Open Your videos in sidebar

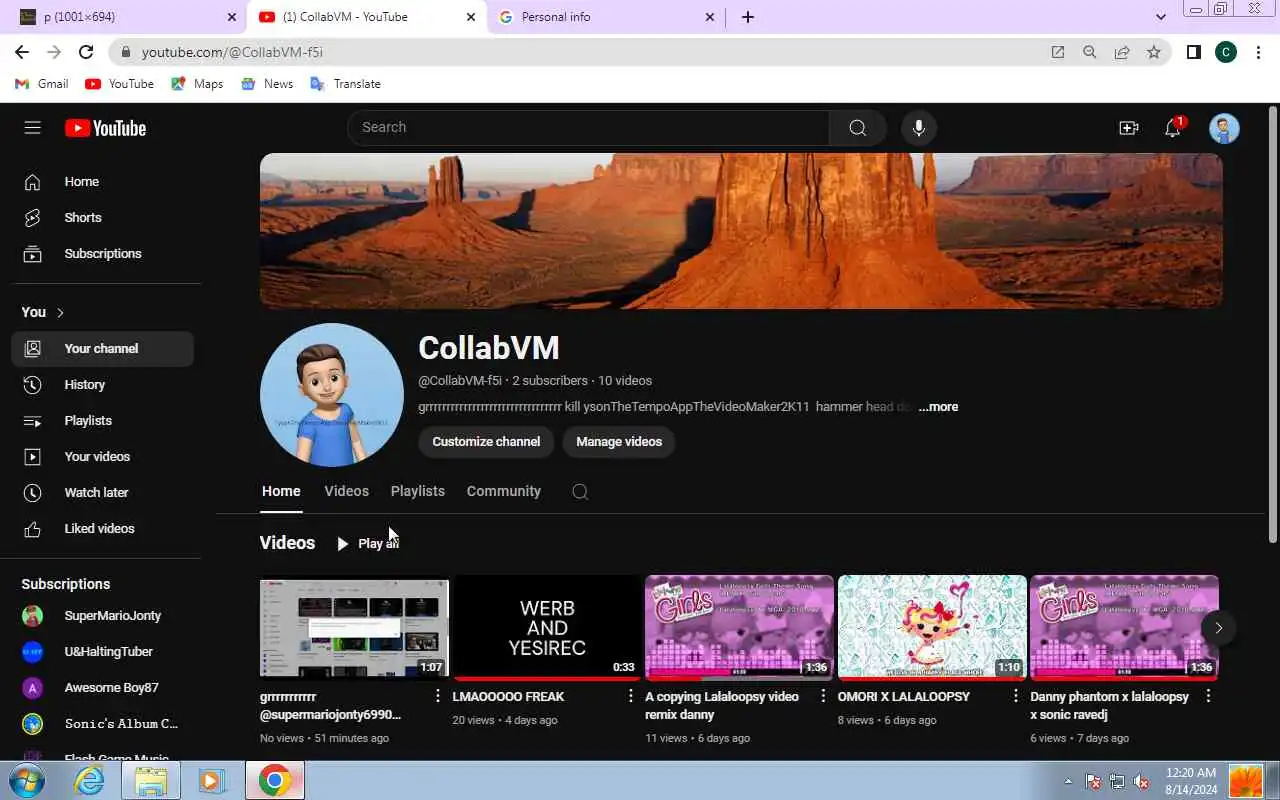click(102, 457)
